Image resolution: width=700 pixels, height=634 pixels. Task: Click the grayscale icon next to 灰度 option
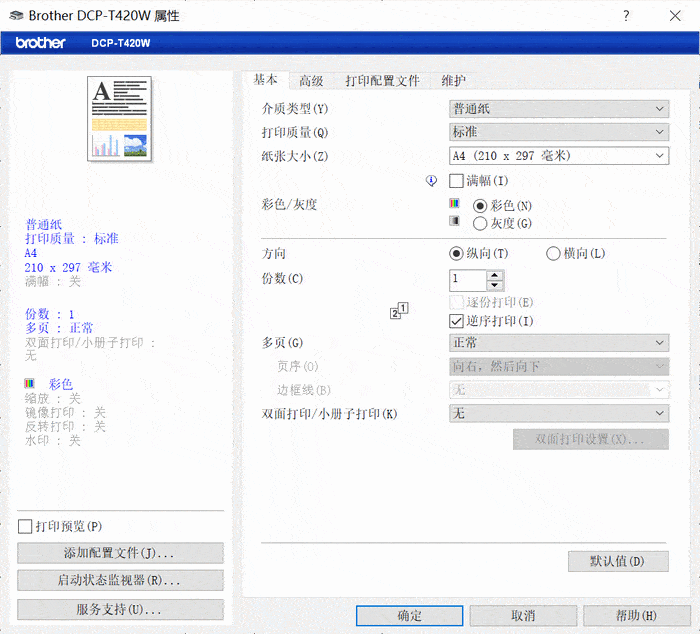(454, 221)
